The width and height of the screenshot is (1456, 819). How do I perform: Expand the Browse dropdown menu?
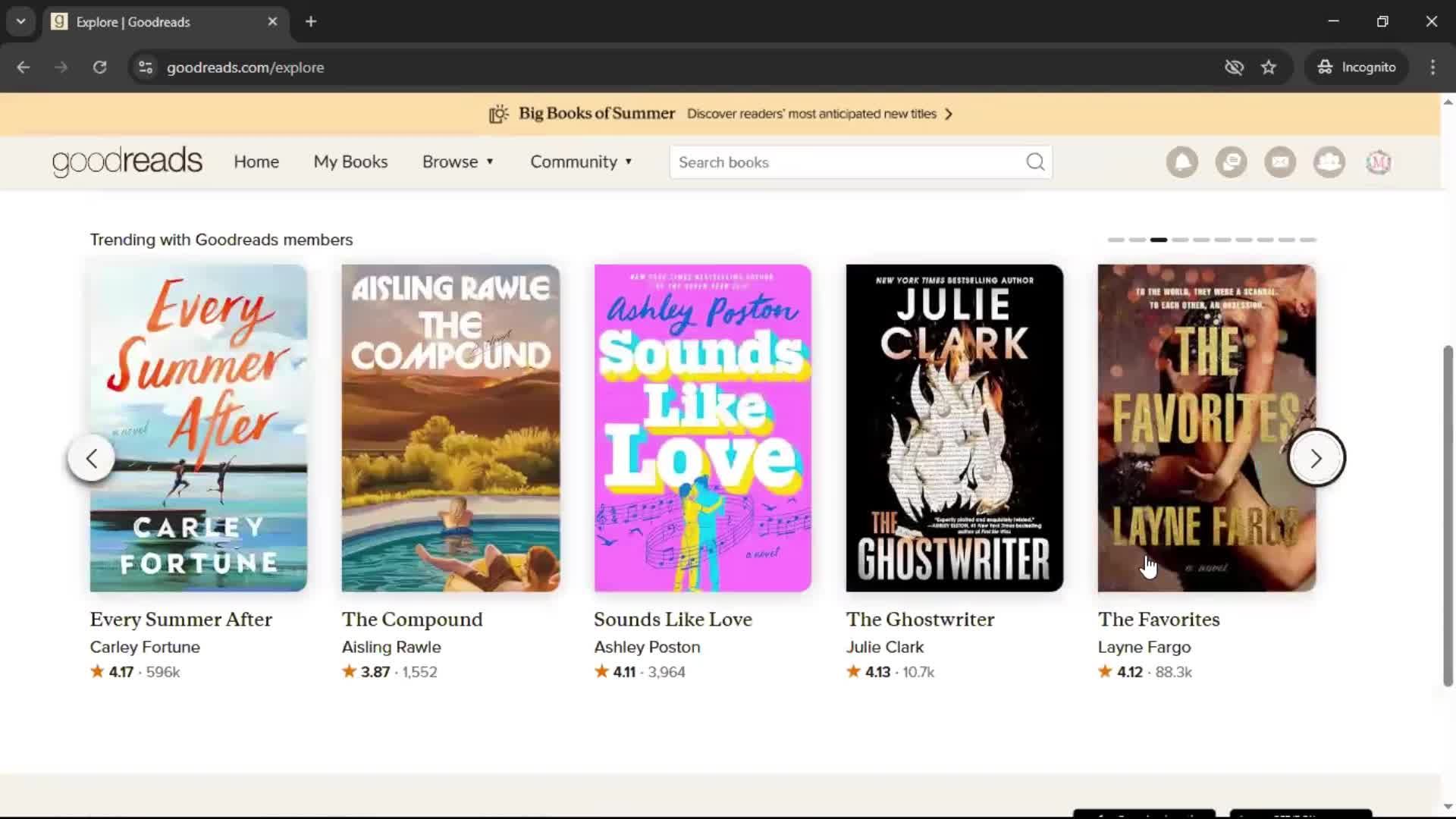458,162
